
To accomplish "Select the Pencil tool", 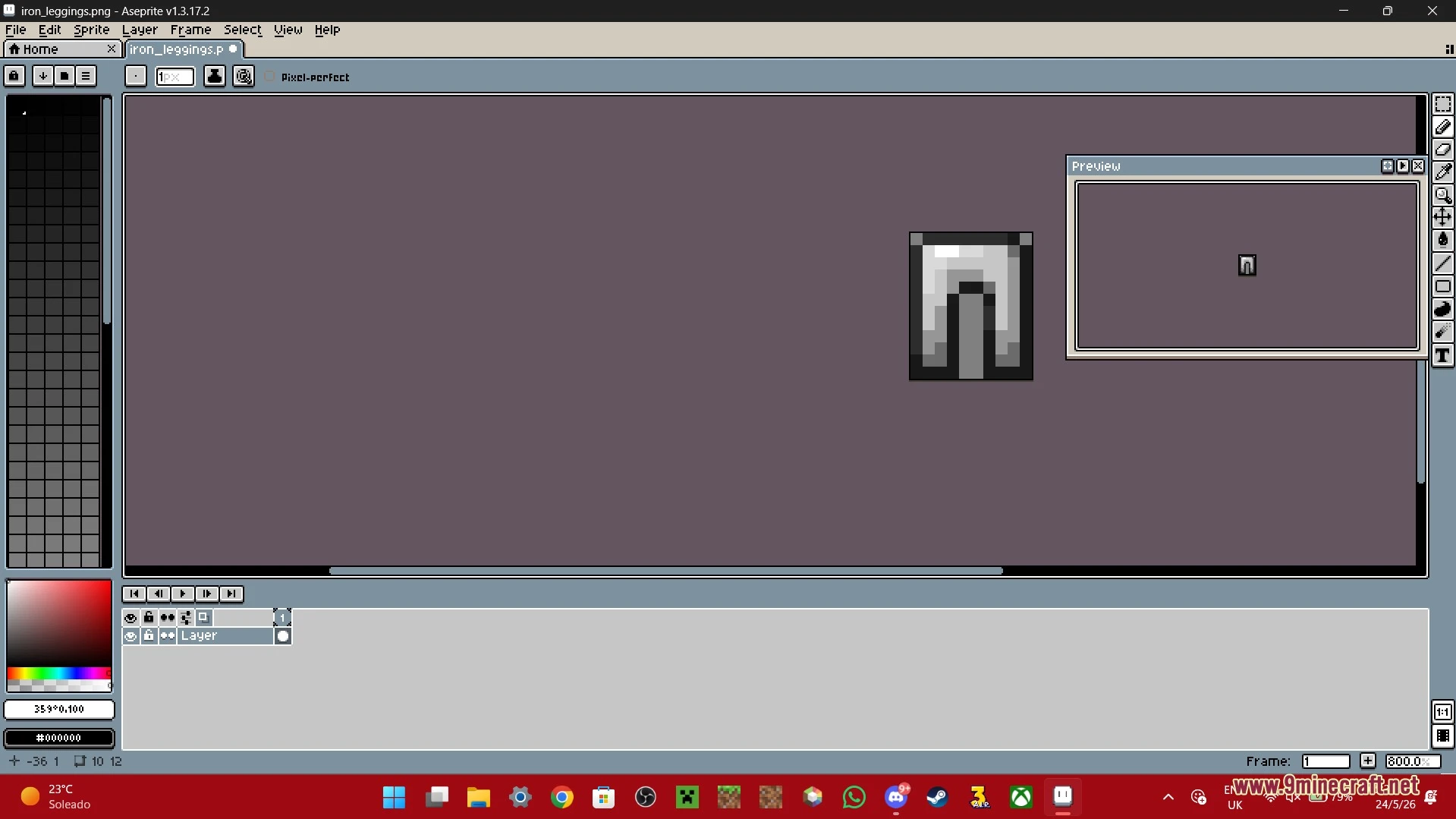I will pyautogui.click(x=1442, y=127).
